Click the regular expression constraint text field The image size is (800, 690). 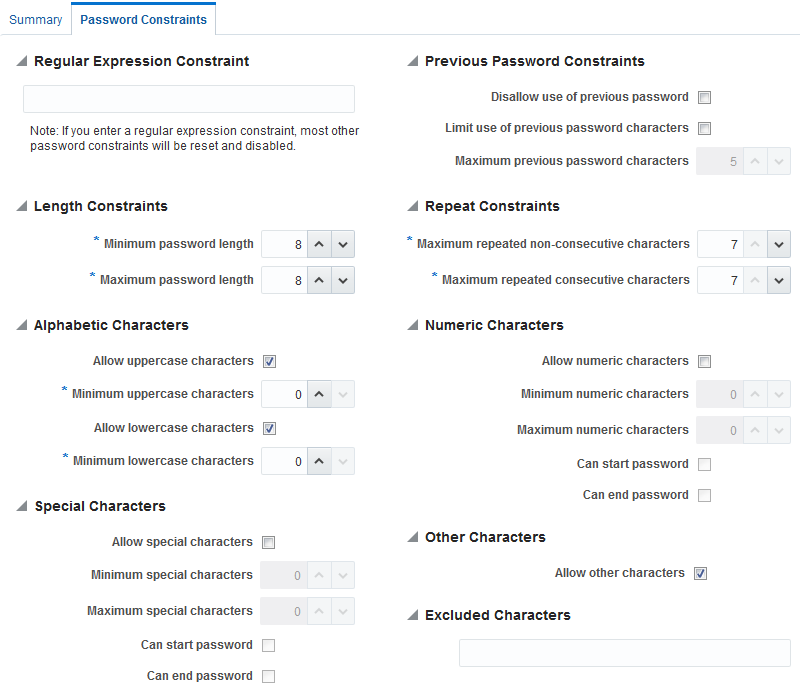189,99
